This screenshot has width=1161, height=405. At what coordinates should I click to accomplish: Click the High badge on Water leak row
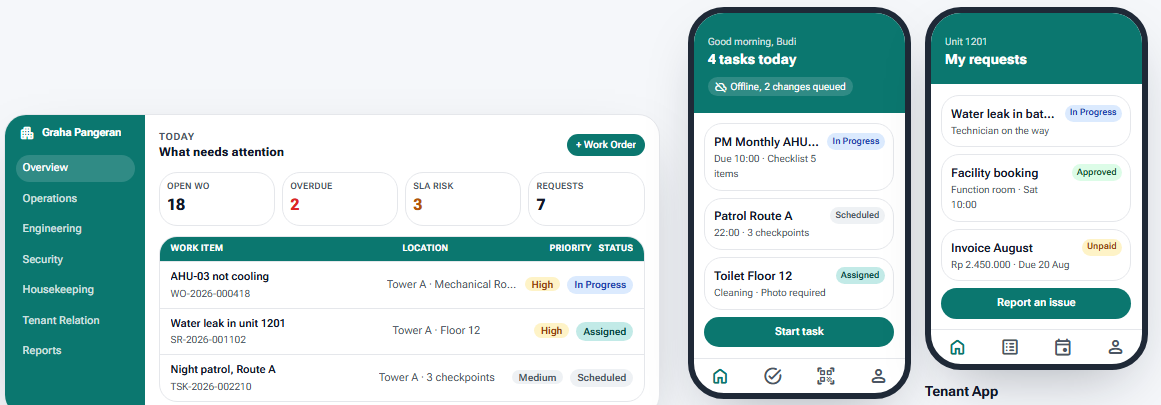coord(552,331)
